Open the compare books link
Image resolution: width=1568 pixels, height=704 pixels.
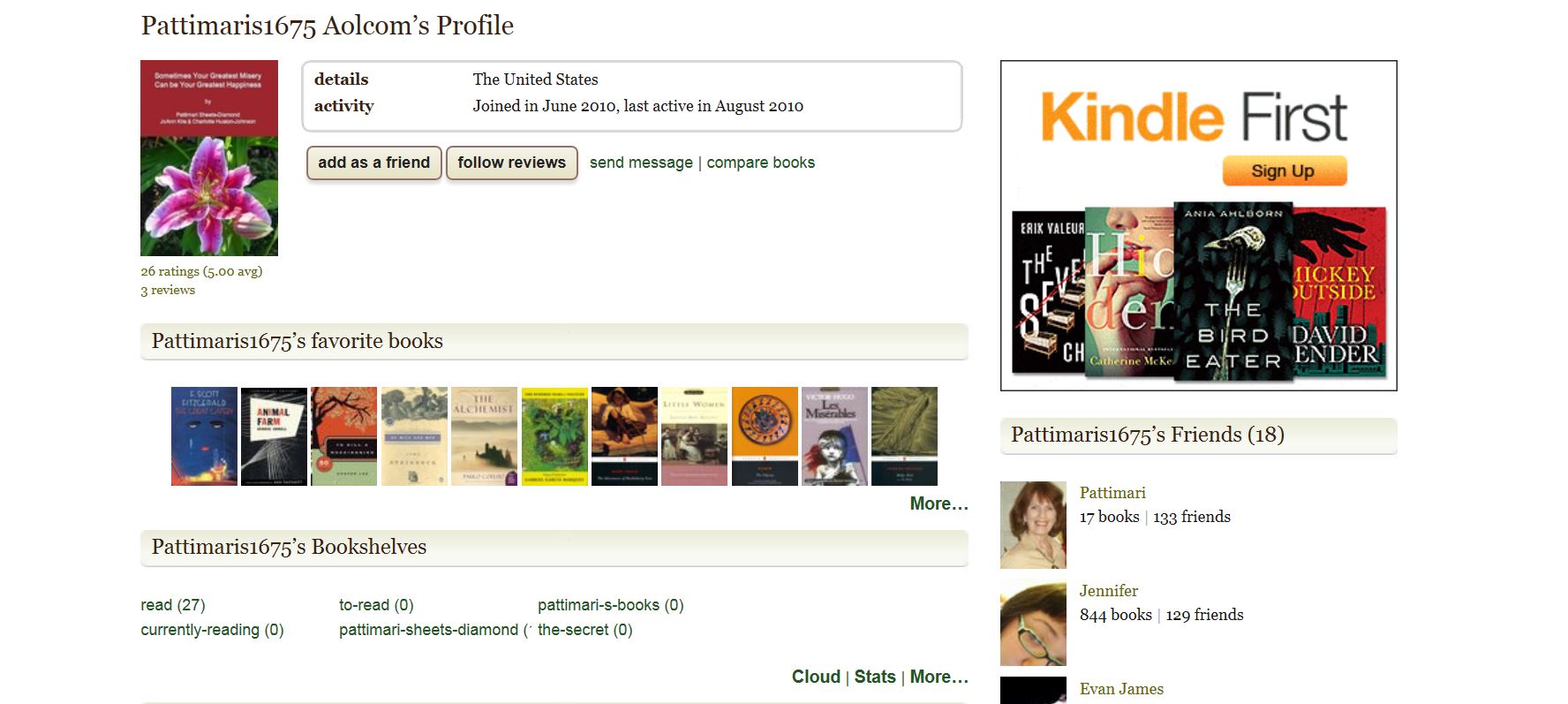[760, 163]
